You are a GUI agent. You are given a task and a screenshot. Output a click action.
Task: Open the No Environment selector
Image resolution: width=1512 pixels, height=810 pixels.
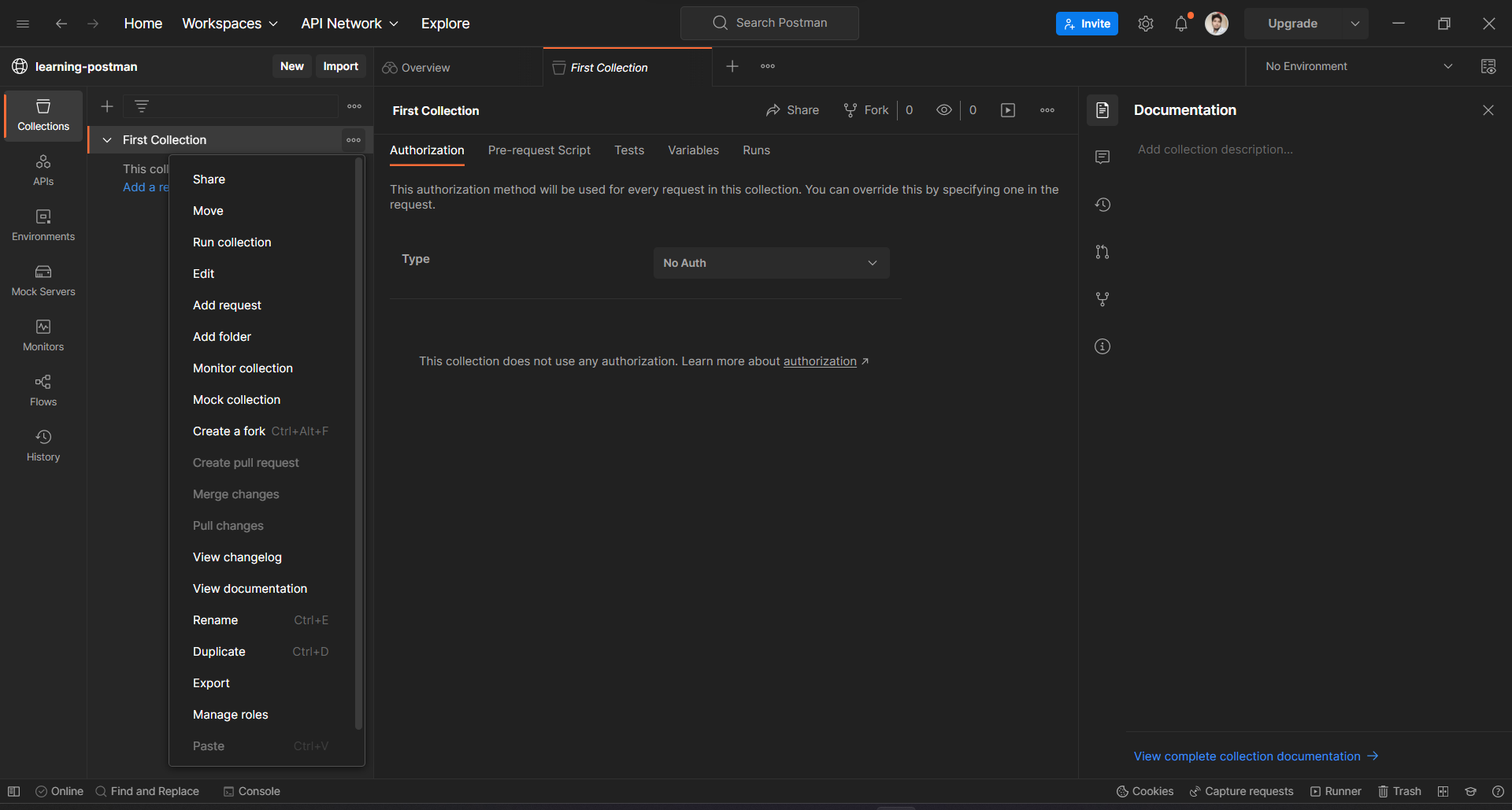[1358, 66]
